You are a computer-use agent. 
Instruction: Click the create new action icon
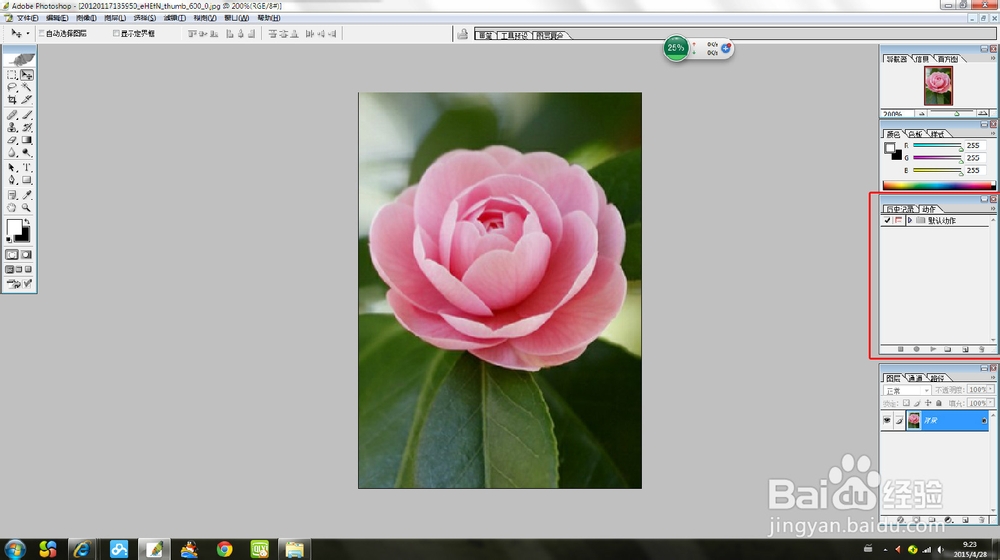tap(965, 350)
